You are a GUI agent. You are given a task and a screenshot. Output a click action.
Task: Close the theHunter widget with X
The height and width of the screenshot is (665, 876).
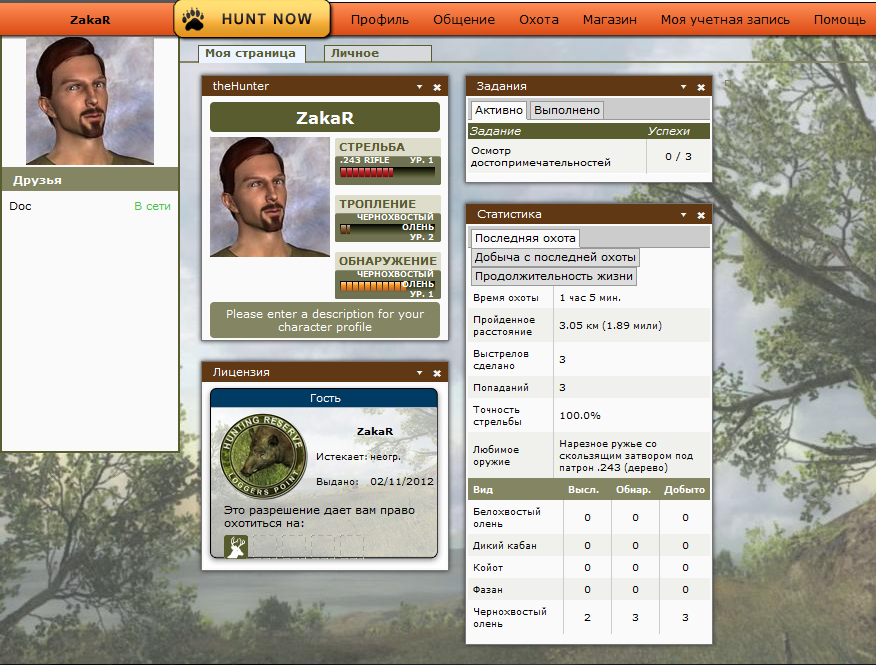pos(437,87)
